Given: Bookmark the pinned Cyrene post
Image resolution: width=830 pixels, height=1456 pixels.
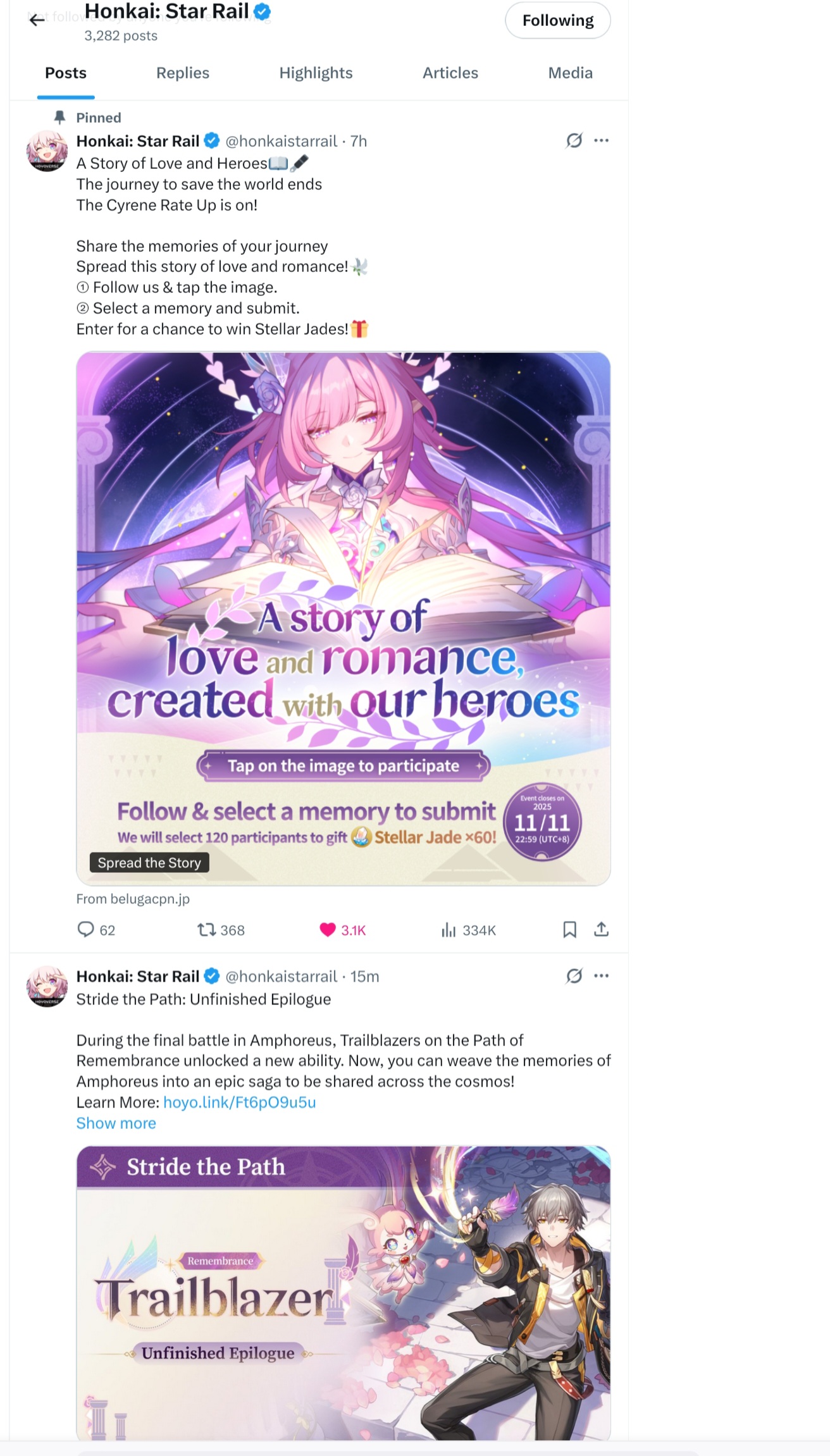Looking at the screenshot, I should [569, 929].
